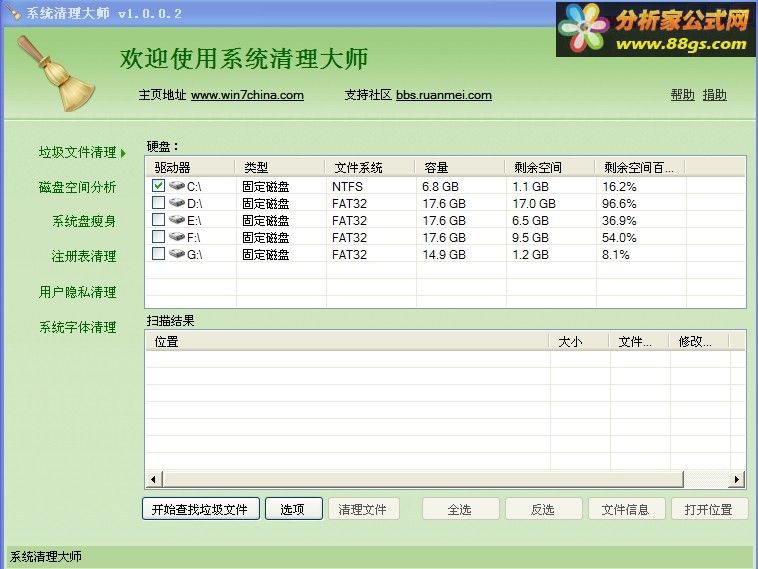Click the 修改... results column header

click(x=699, y=341)
